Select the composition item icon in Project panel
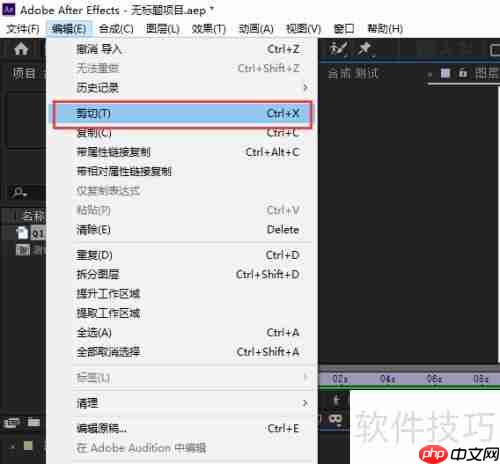This screenshot has width=500, height=464. (23, 250)
